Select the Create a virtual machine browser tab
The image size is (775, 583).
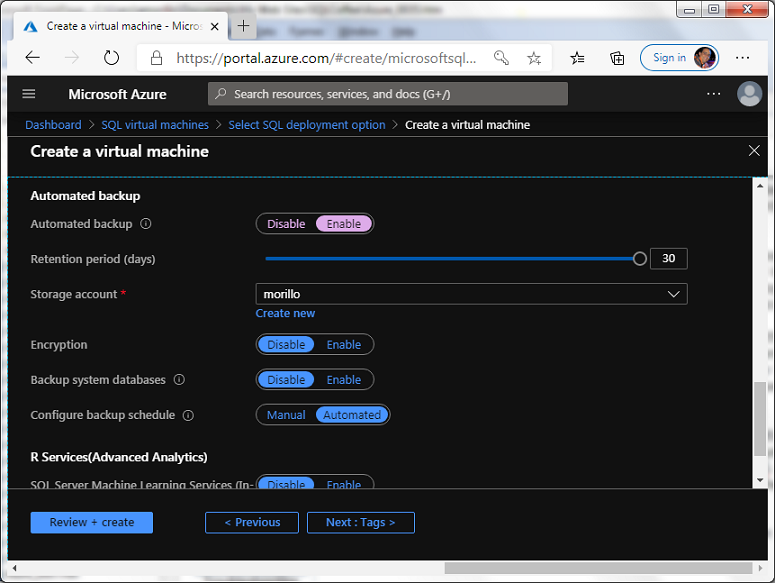[121, 26]
